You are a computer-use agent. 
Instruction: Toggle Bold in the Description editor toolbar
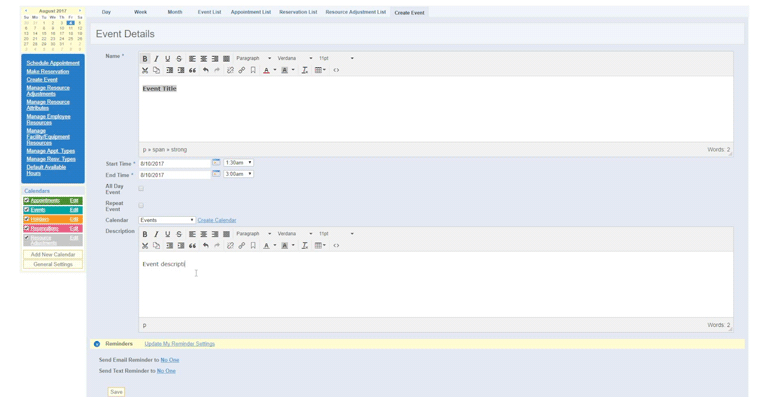pos(145,234)
